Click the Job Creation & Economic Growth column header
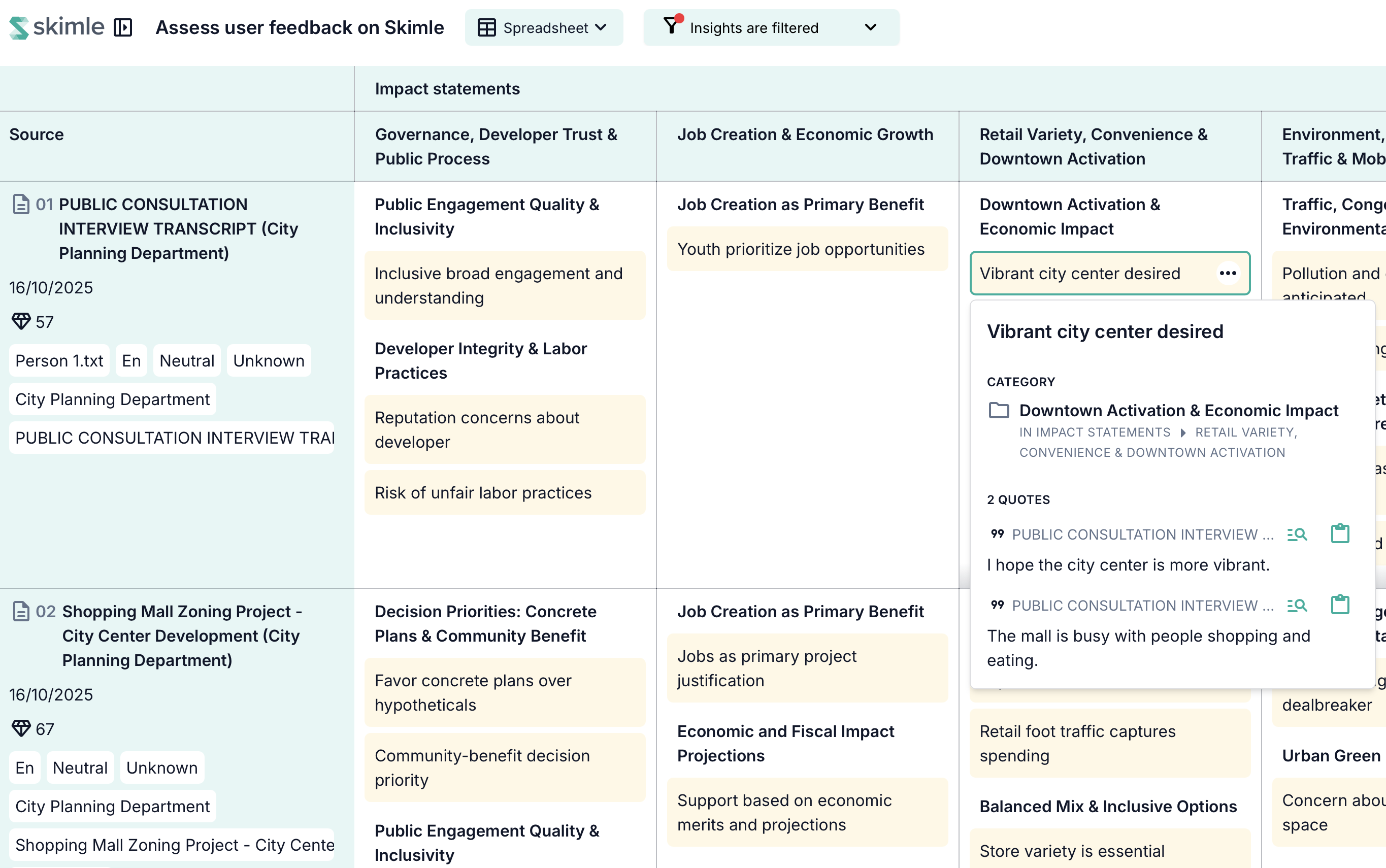The image size is (1386, 868). (x=805, y=135)
